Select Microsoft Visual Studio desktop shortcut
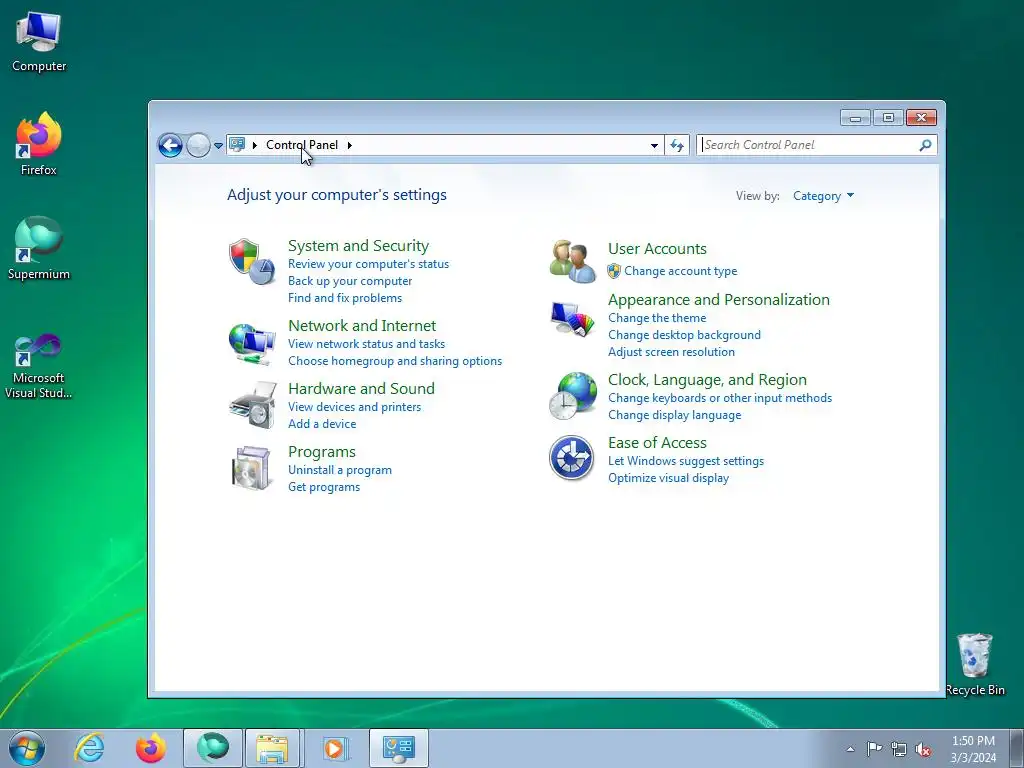The image size is (1024, 768). (39, 366)
